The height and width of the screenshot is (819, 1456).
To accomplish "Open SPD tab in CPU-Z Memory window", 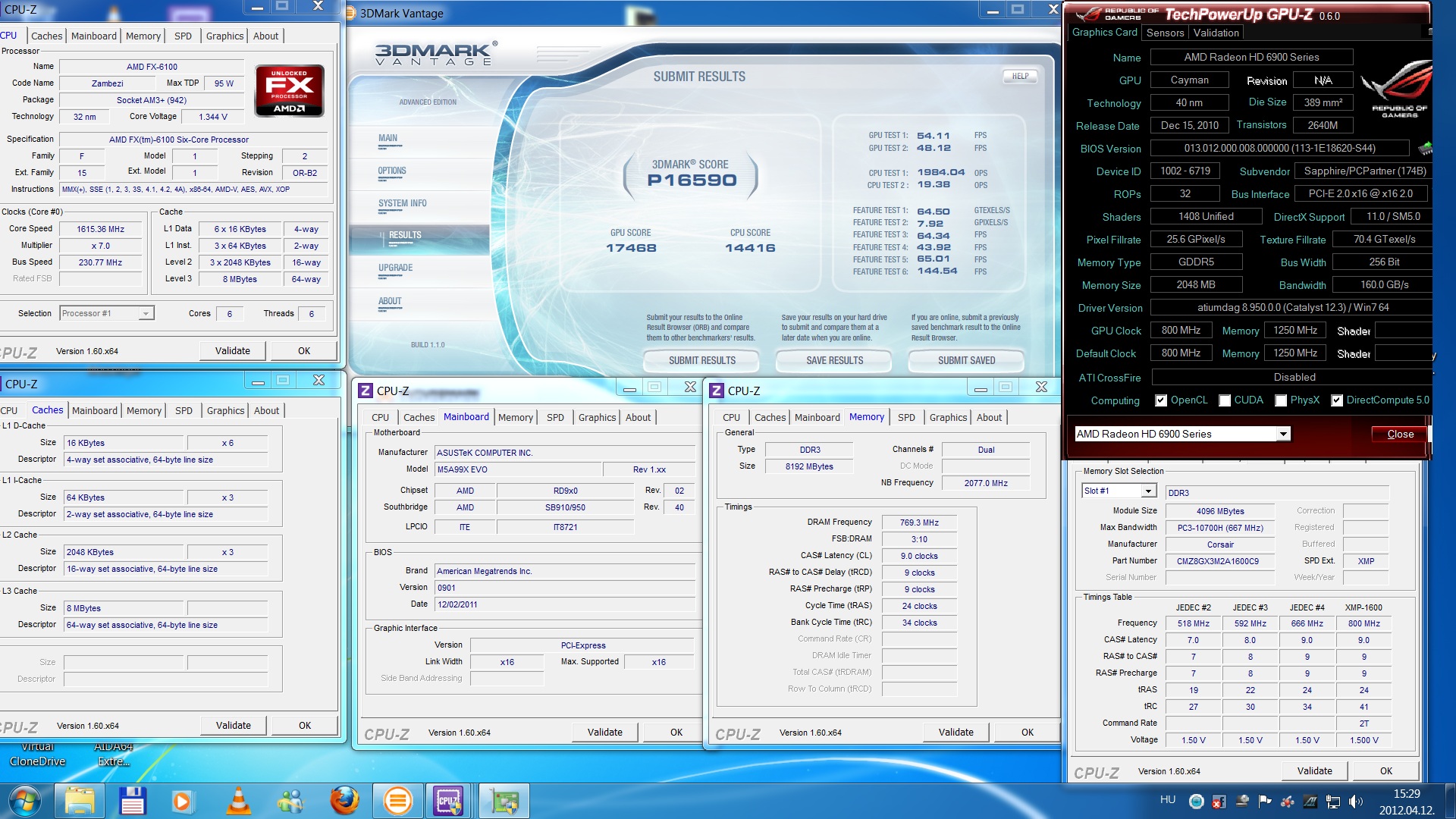I will 906,417.
